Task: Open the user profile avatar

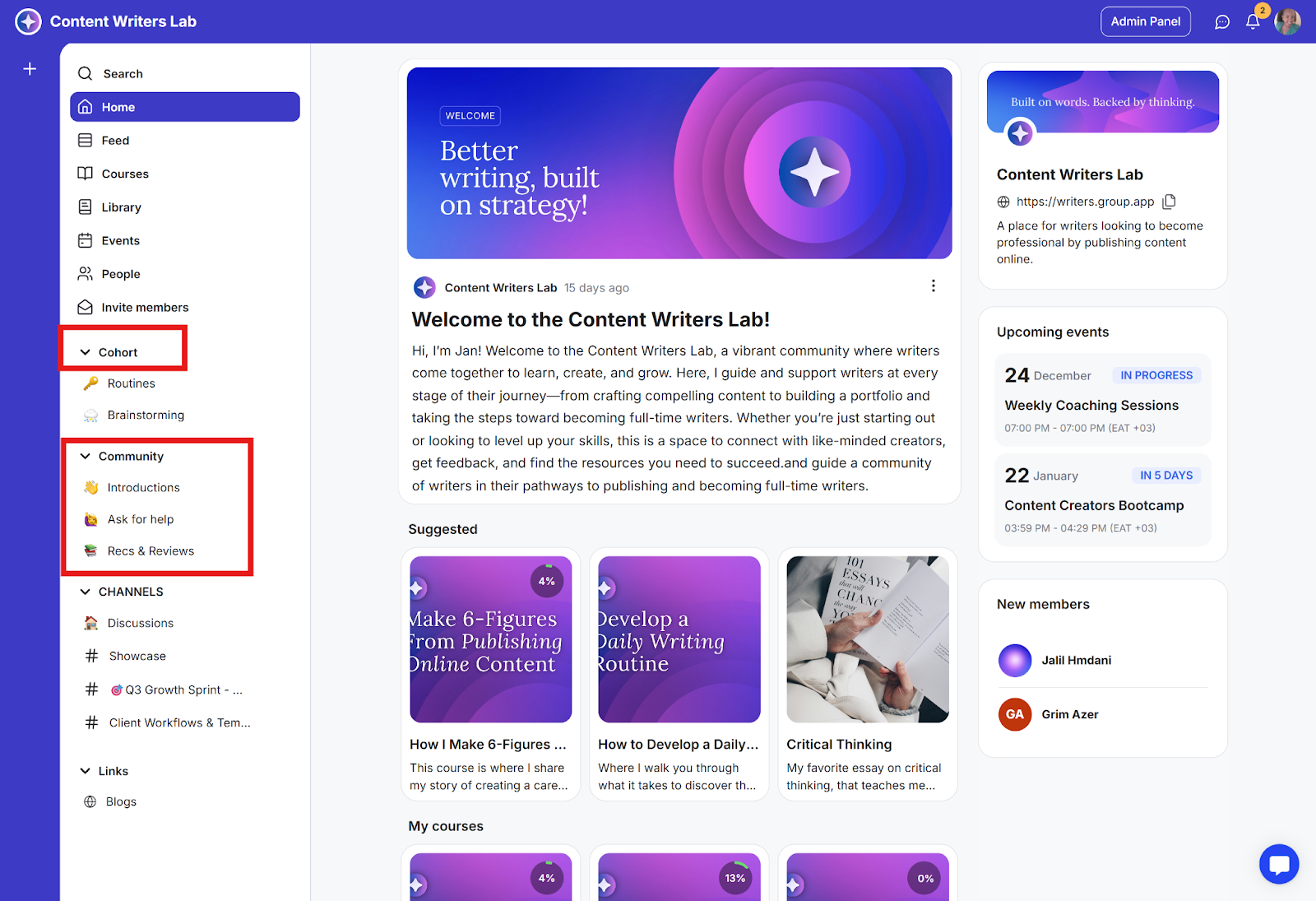Action: pyautogui.click(x=1287, y=21)
